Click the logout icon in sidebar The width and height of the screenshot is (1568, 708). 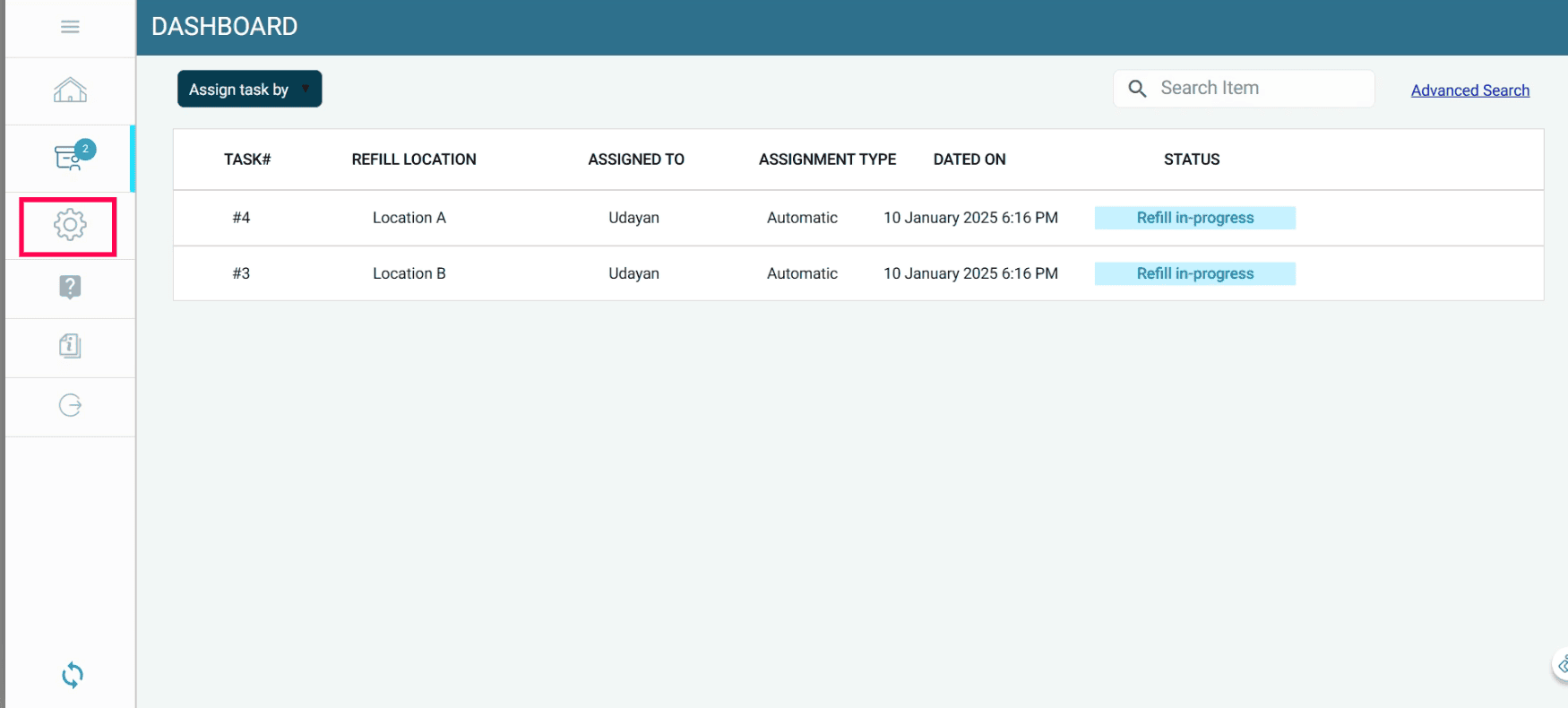(x=70, y=406)
